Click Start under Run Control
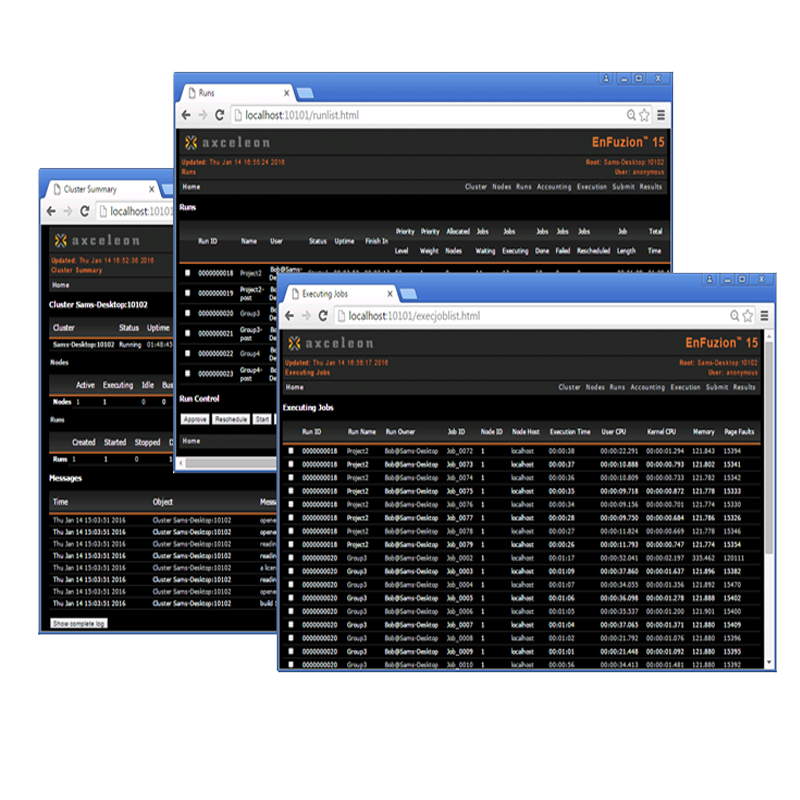This screenshot has width=800, height=800. [x=262, y=419]
